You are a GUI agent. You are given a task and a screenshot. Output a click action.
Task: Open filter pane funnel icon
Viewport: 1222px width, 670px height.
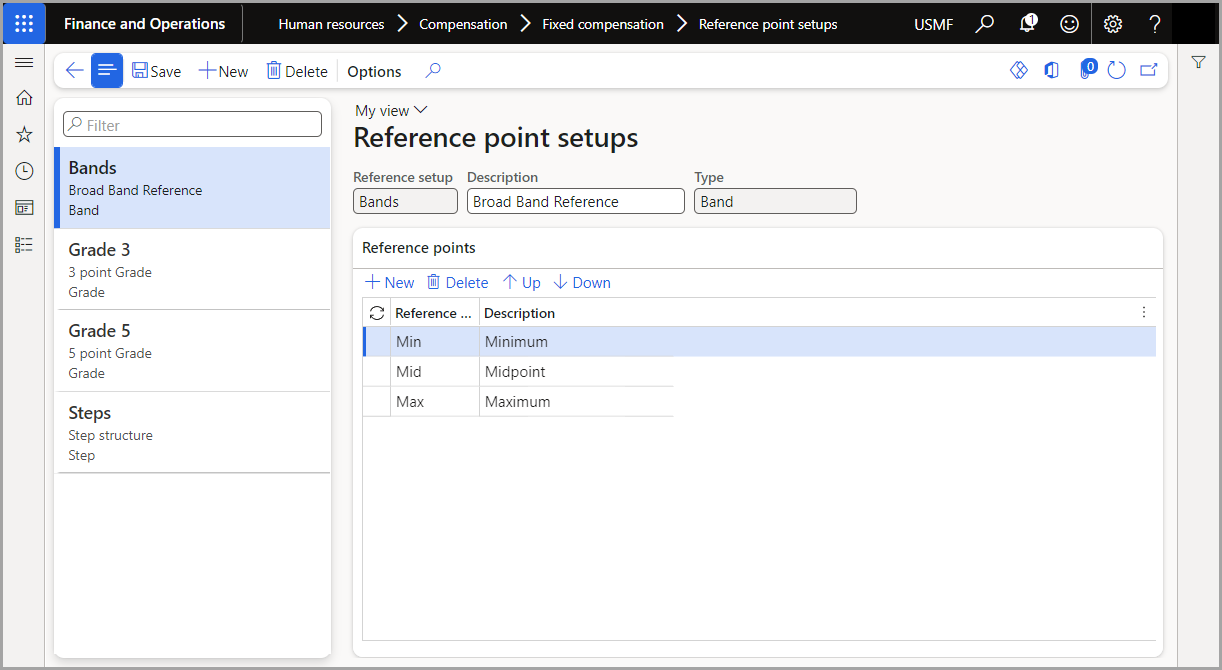coord(1199,62)
